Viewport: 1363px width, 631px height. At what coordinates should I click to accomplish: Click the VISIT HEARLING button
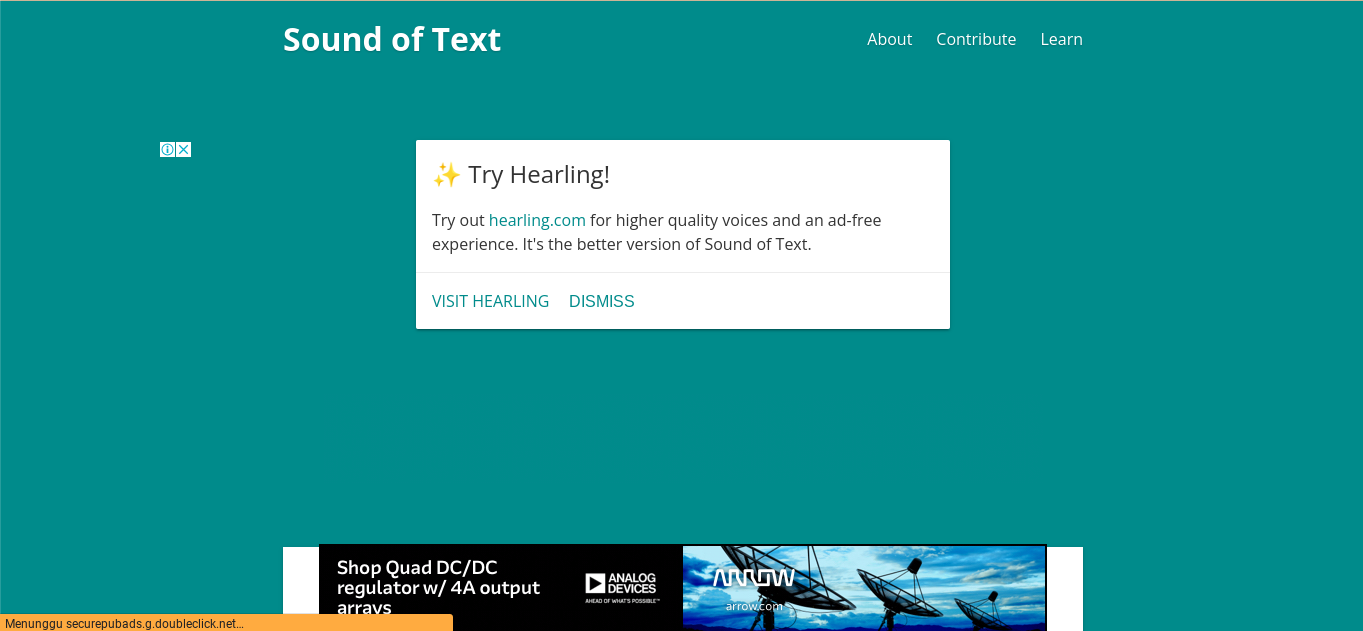(x=490, y=301)
